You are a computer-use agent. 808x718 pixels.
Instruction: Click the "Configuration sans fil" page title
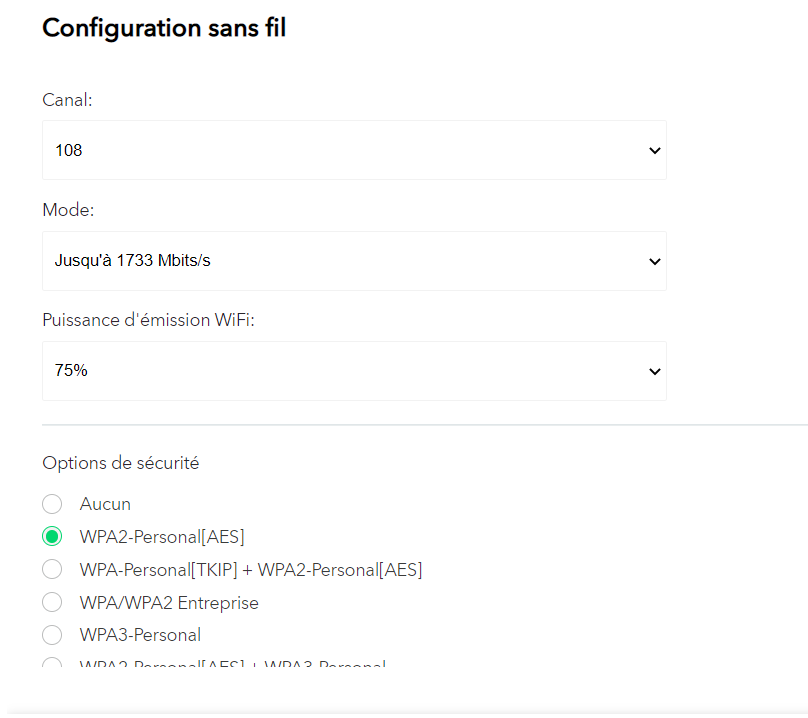[164, 28]
